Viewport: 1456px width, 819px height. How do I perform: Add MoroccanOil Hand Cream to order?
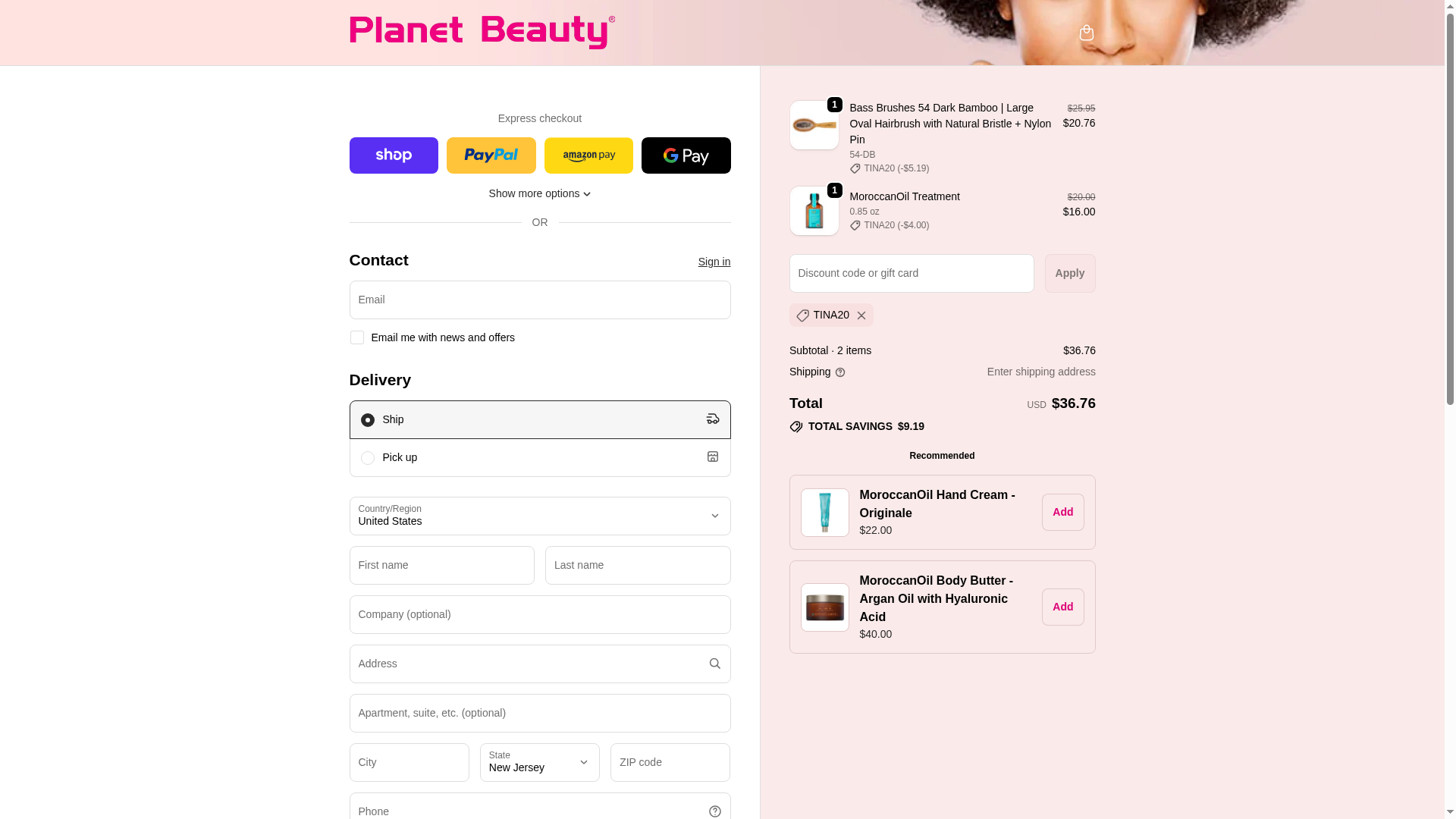point(1063,512)
